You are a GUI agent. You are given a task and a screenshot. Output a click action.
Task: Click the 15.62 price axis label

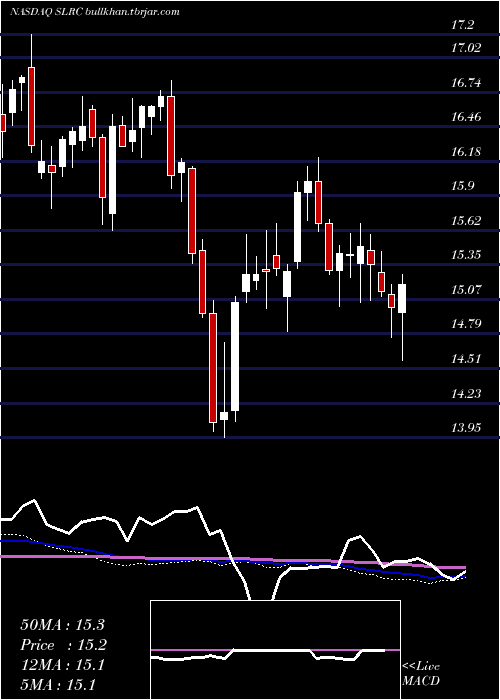click(x=466, y=221)
